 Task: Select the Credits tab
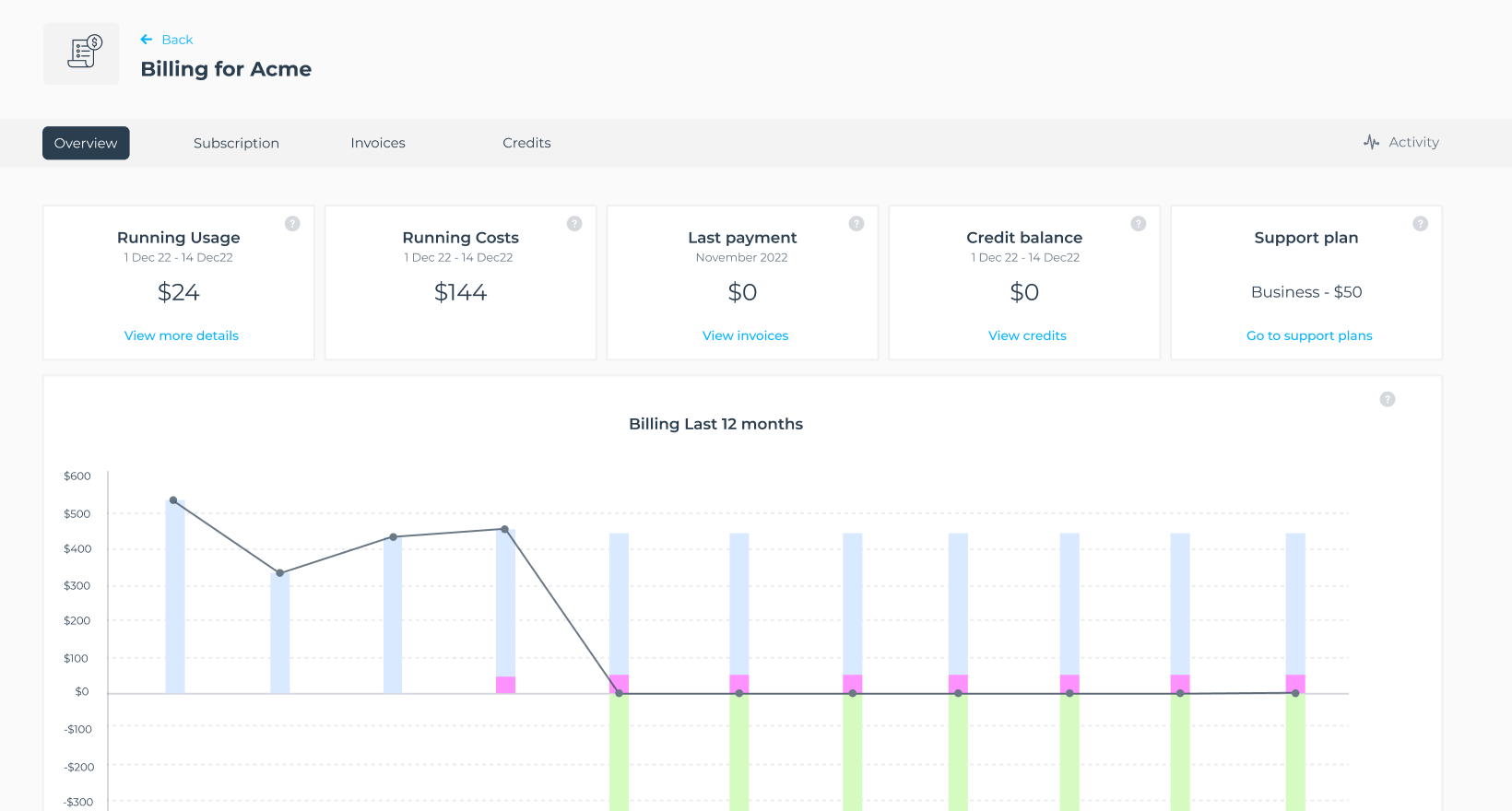pyautogui.click(x=526, y=143)
